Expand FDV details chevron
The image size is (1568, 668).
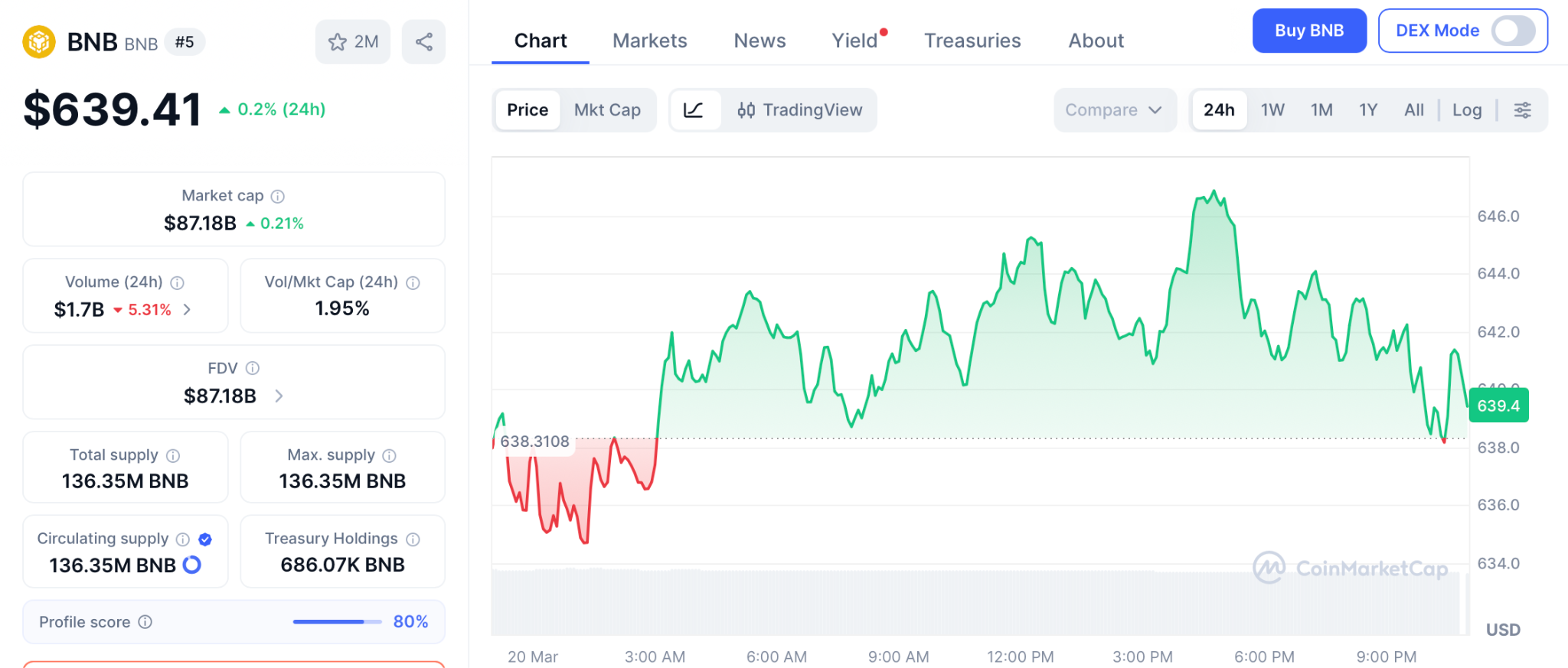(279, 396)
